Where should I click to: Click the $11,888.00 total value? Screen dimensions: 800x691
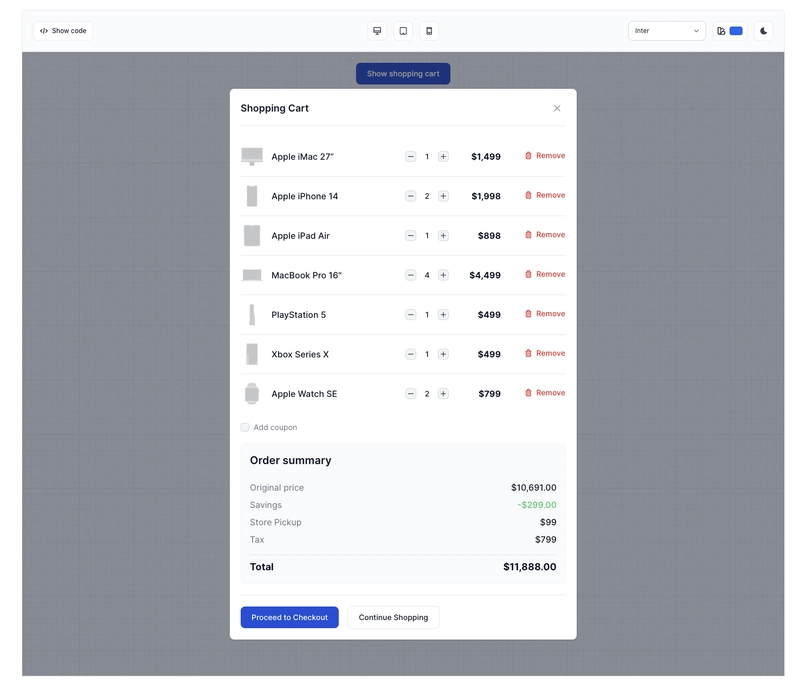[x=530, y=566]
